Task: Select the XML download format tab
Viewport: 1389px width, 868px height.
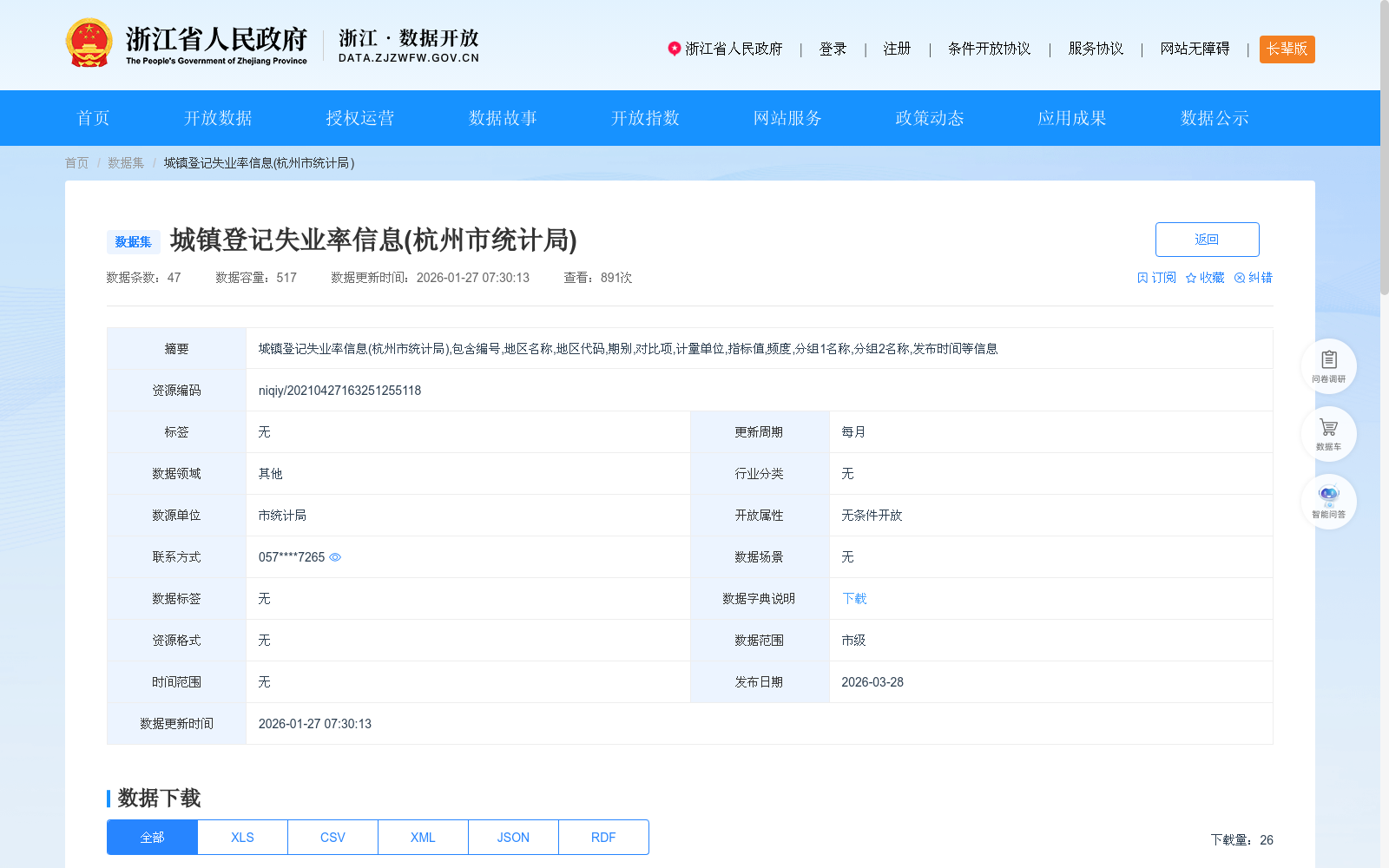Action: (x=423, y=838)
